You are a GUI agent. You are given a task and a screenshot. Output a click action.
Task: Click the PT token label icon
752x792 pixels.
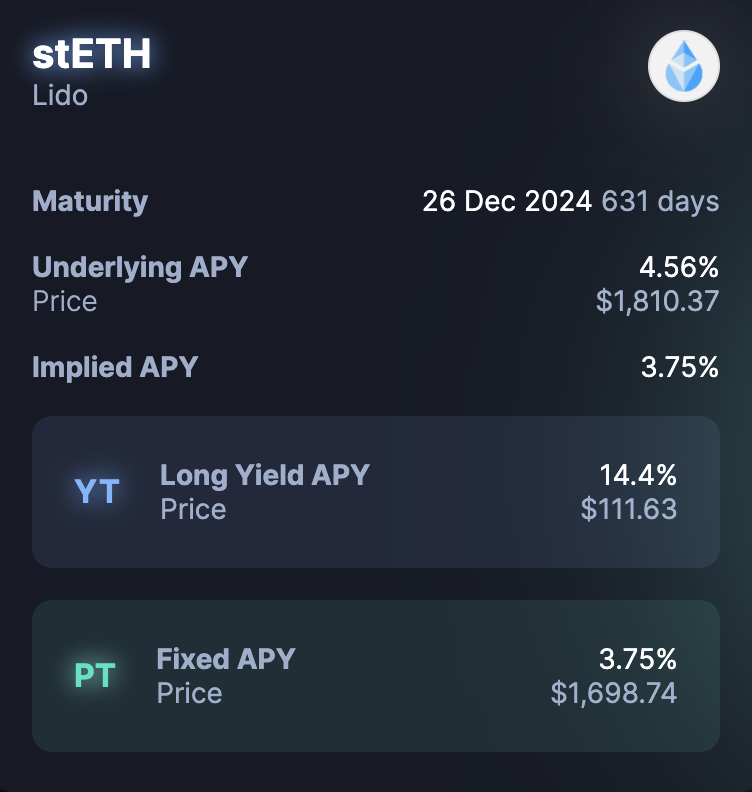tap(95, 676)
